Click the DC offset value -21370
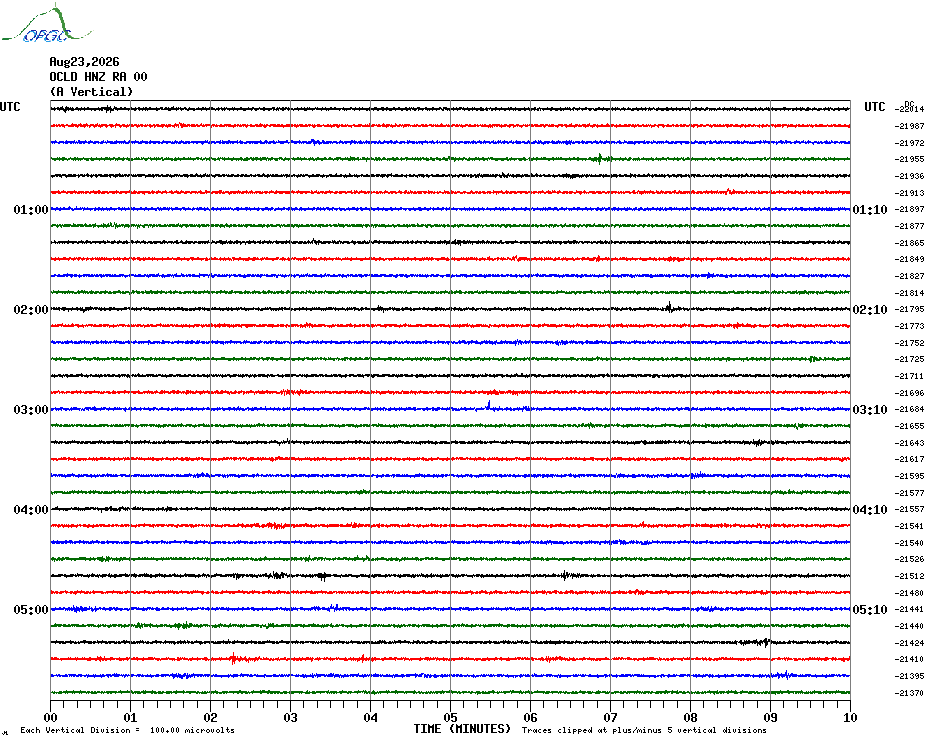The image size is (930, 744). [x=909, y=693]
